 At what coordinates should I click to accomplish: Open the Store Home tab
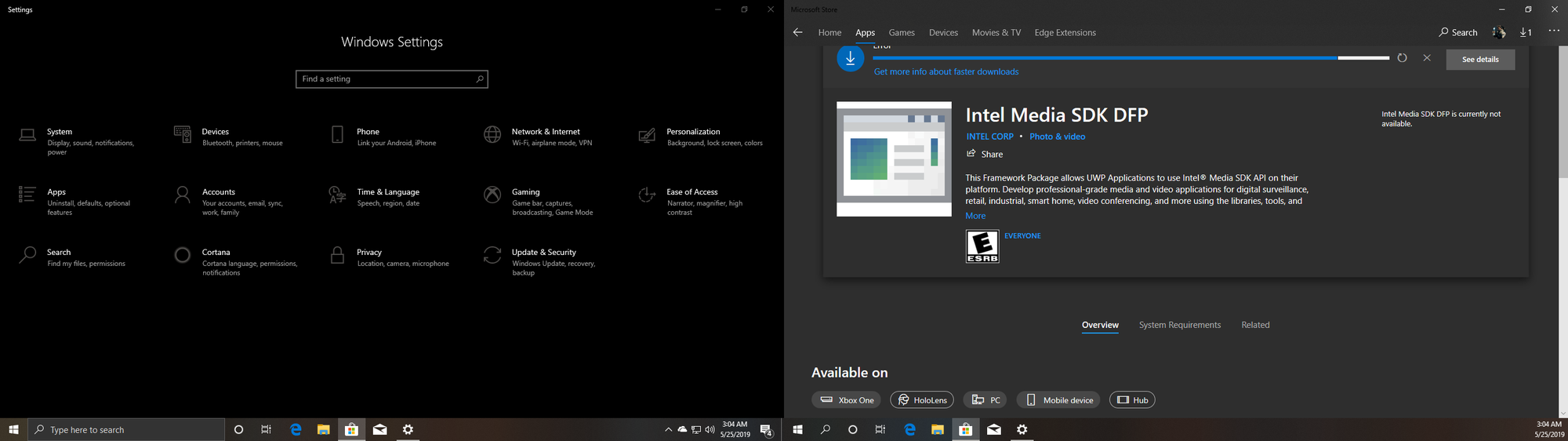click(x=829, y=32)
